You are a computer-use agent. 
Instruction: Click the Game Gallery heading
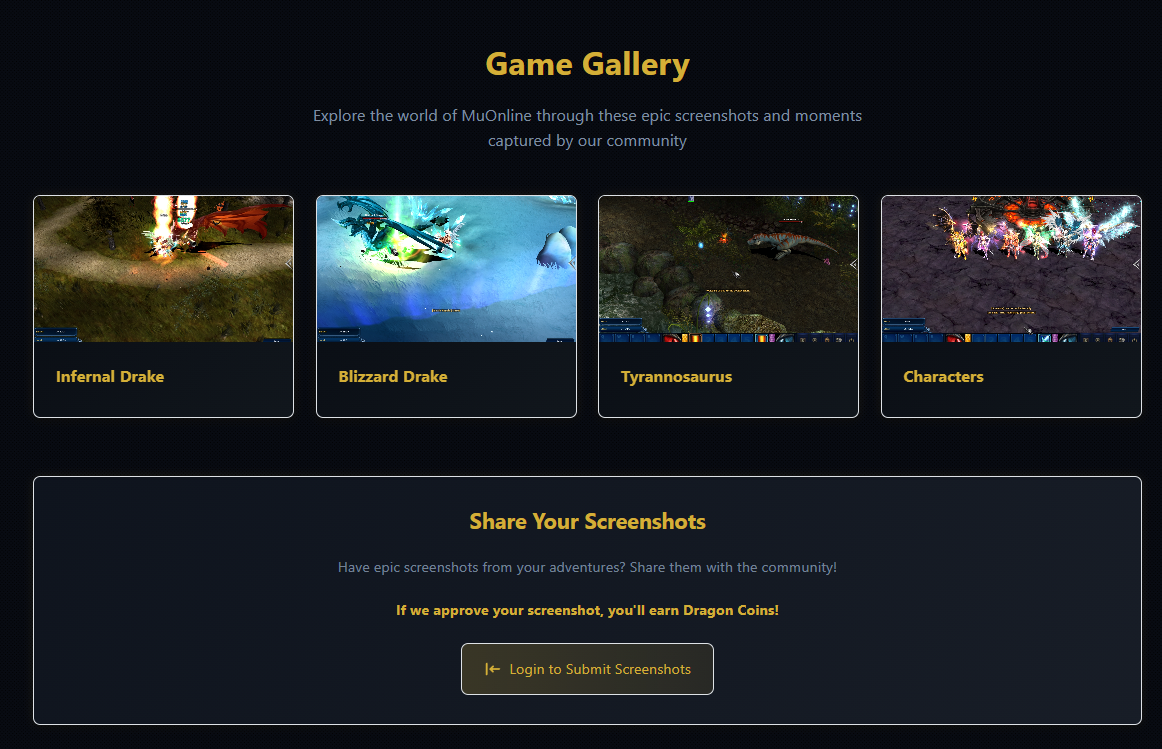click(588, 64)
